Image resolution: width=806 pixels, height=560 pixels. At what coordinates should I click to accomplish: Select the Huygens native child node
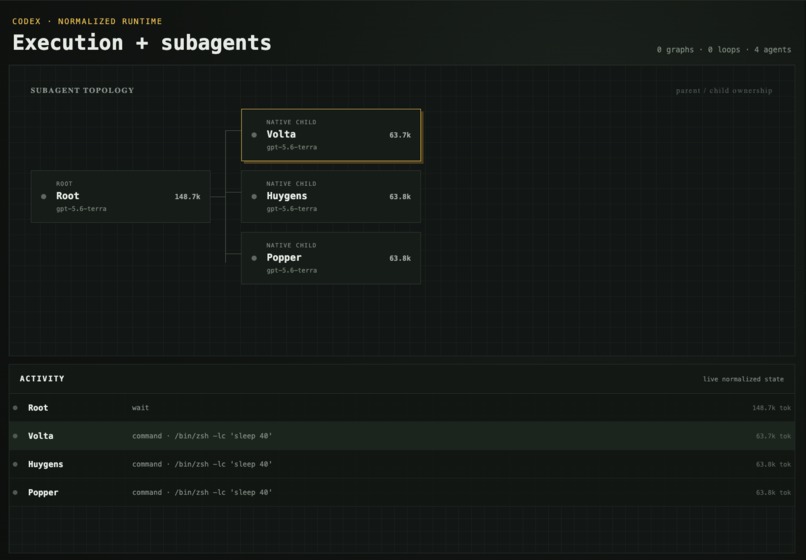331,196
